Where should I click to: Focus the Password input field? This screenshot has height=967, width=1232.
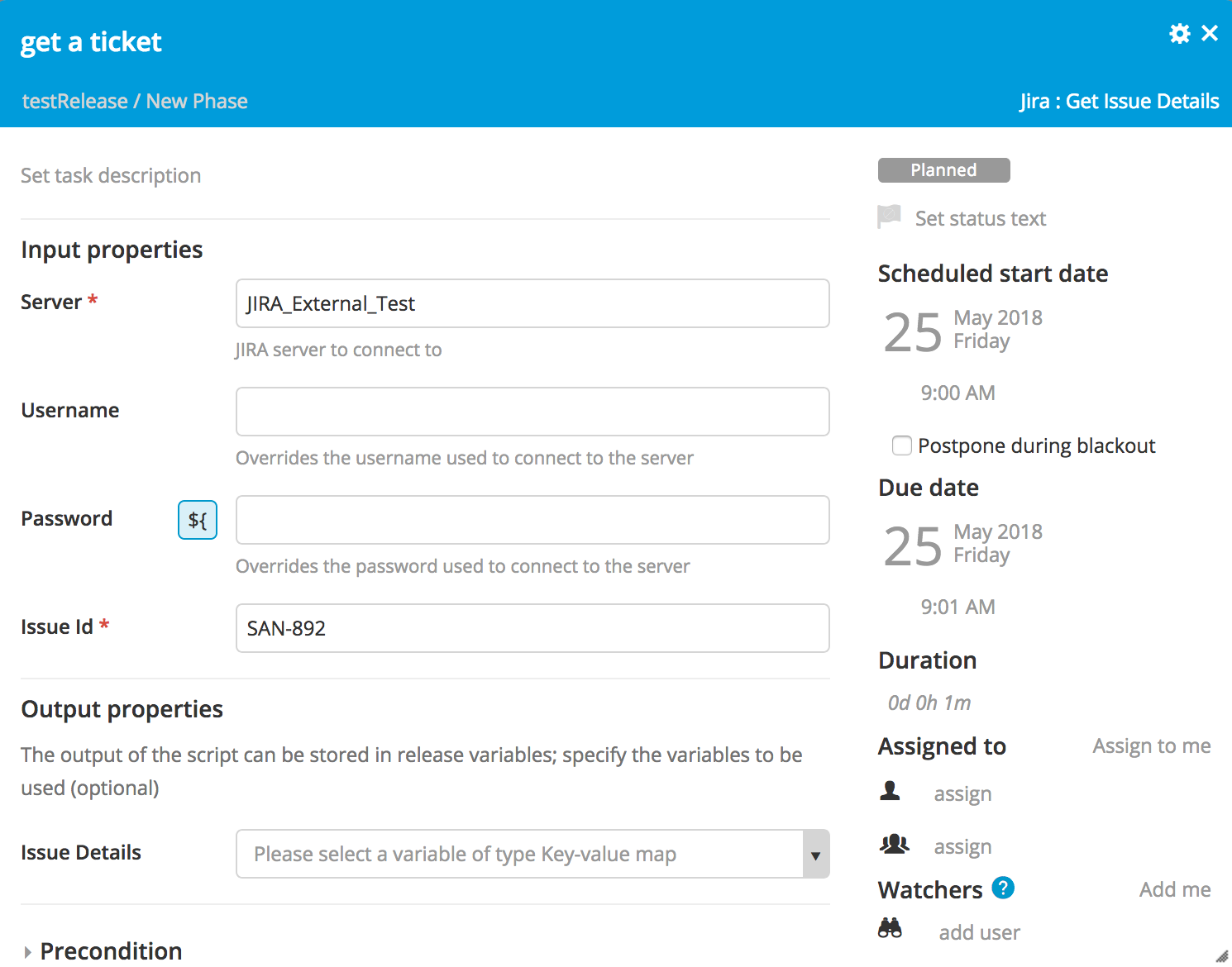[532, 520]
